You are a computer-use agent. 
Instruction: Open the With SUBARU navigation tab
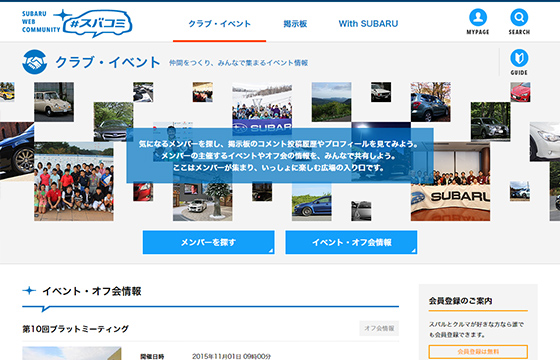[x=368, y=24]
